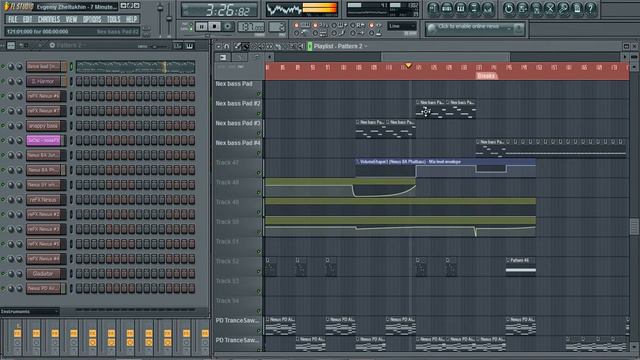Stop playback with the stop button
Screen dimensions: 640x360
click(x=214, y=27)
